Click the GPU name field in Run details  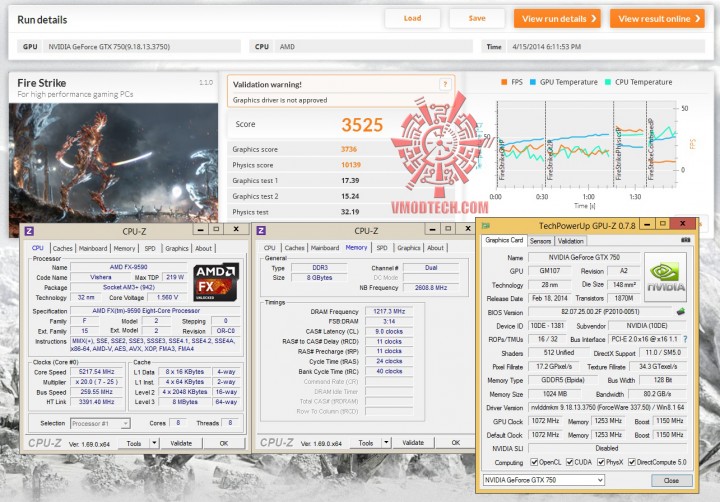point(141,46)
